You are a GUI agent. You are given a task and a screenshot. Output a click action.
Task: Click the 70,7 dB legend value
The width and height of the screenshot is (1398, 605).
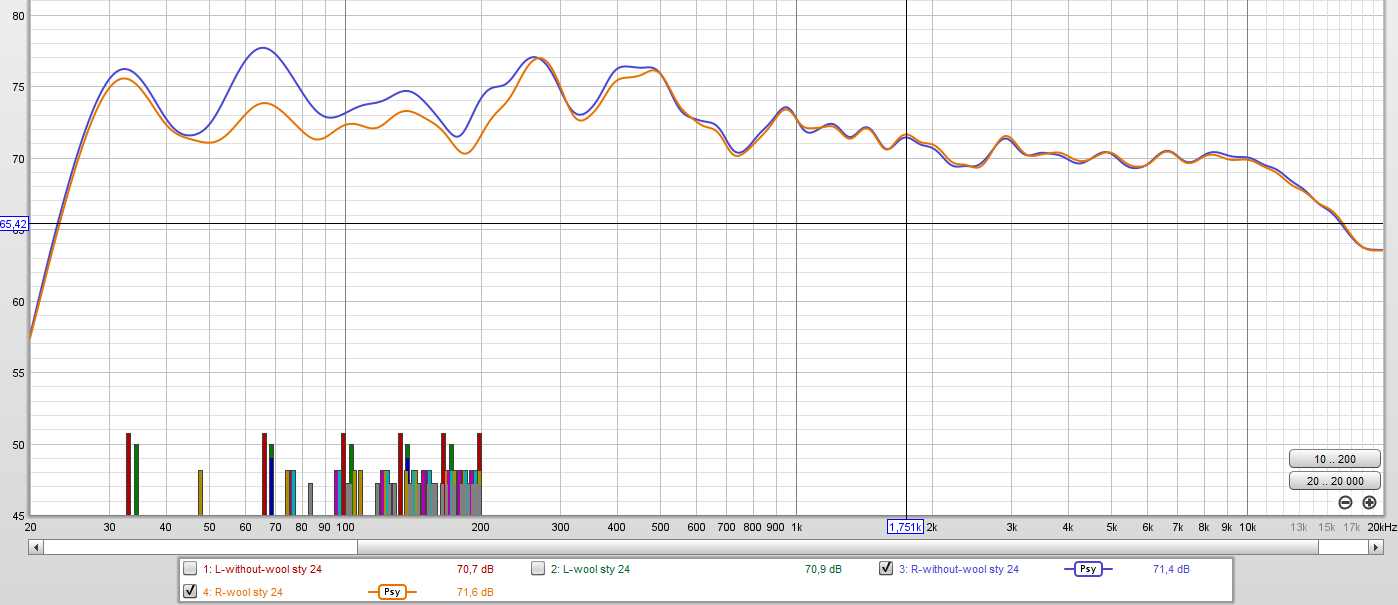[x=475, y=569]
